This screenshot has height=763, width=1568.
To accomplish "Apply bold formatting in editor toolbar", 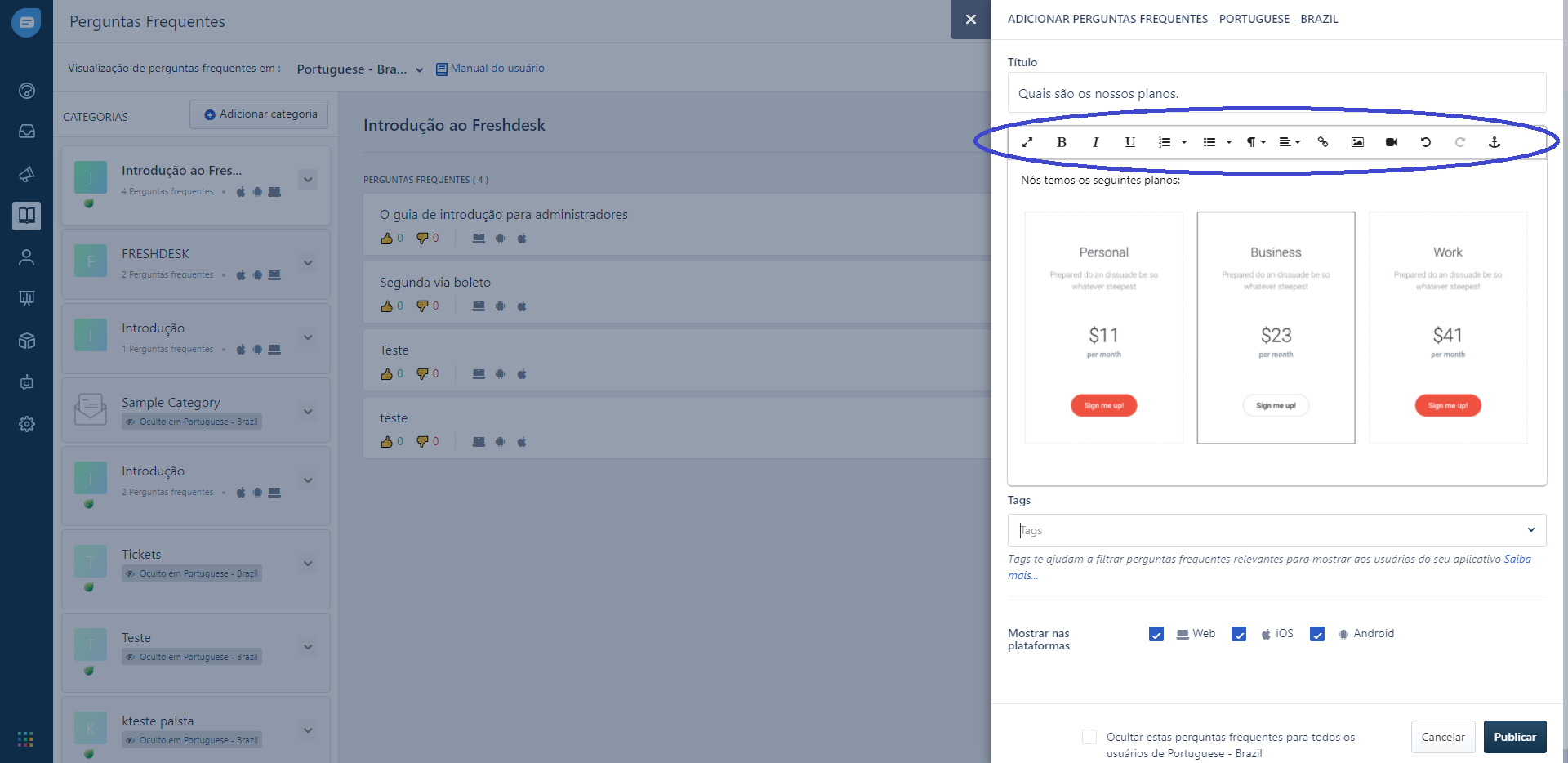I will [x=1062, y=142].
